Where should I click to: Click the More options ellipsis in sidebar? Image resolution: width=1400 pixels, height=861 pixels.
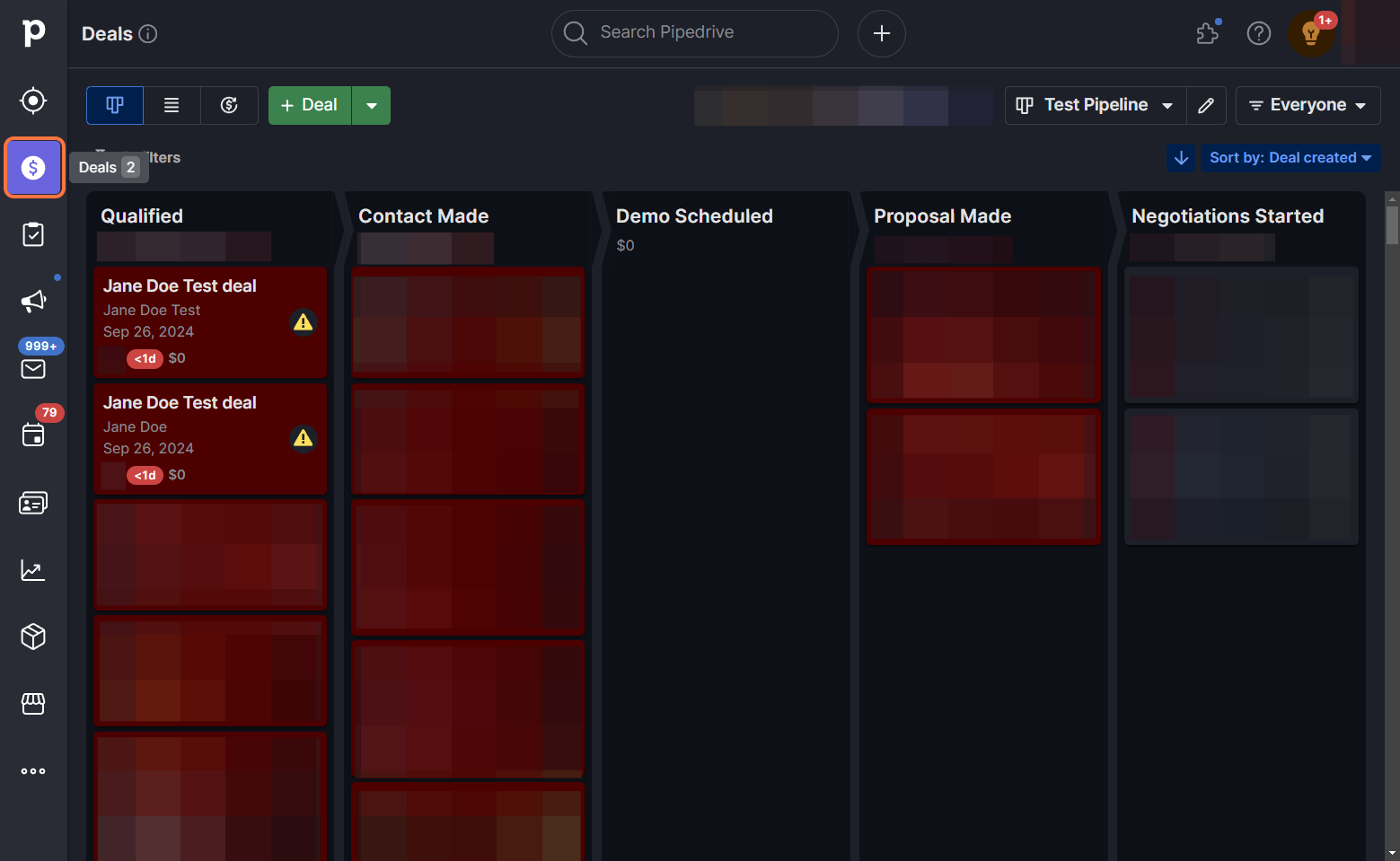[x=33, y=771]
